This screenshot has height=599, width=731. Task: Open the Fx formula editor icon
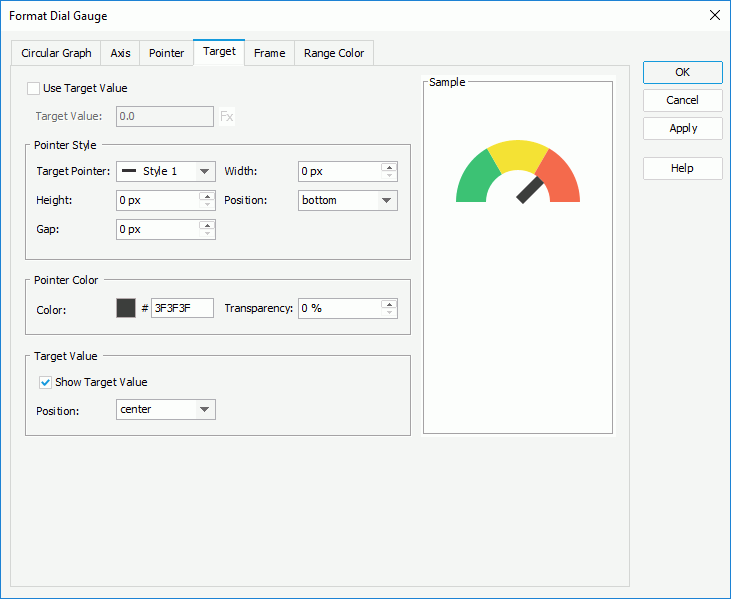tap(227, 116)
